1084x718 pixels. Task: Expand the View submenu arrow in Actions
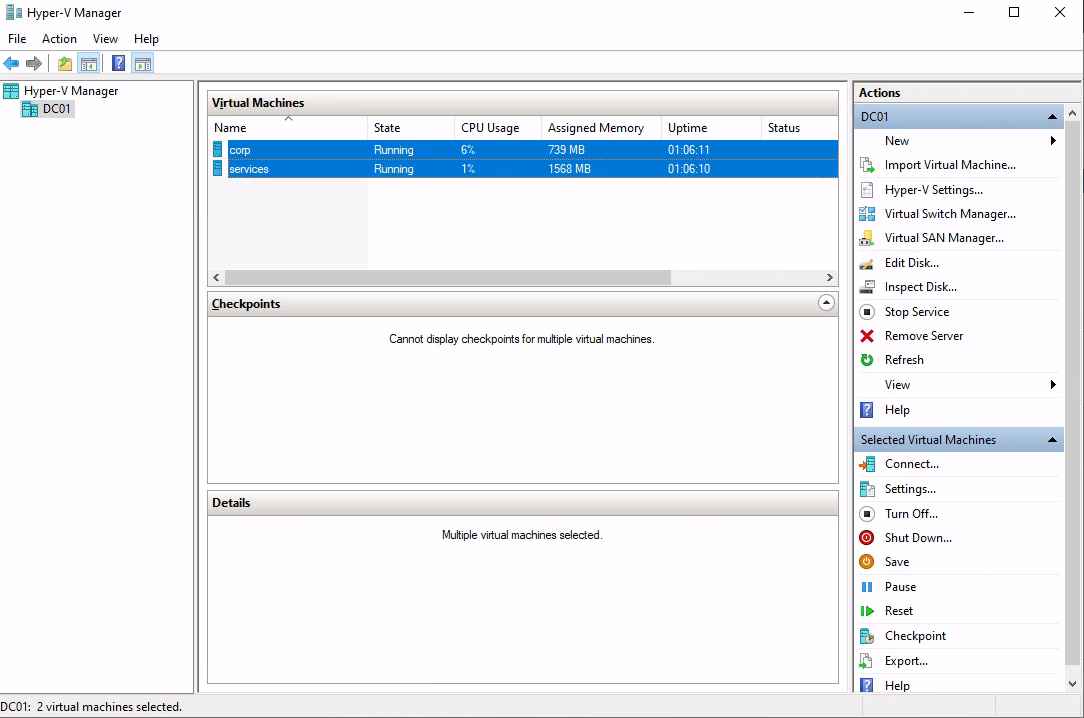point(1053,385)
